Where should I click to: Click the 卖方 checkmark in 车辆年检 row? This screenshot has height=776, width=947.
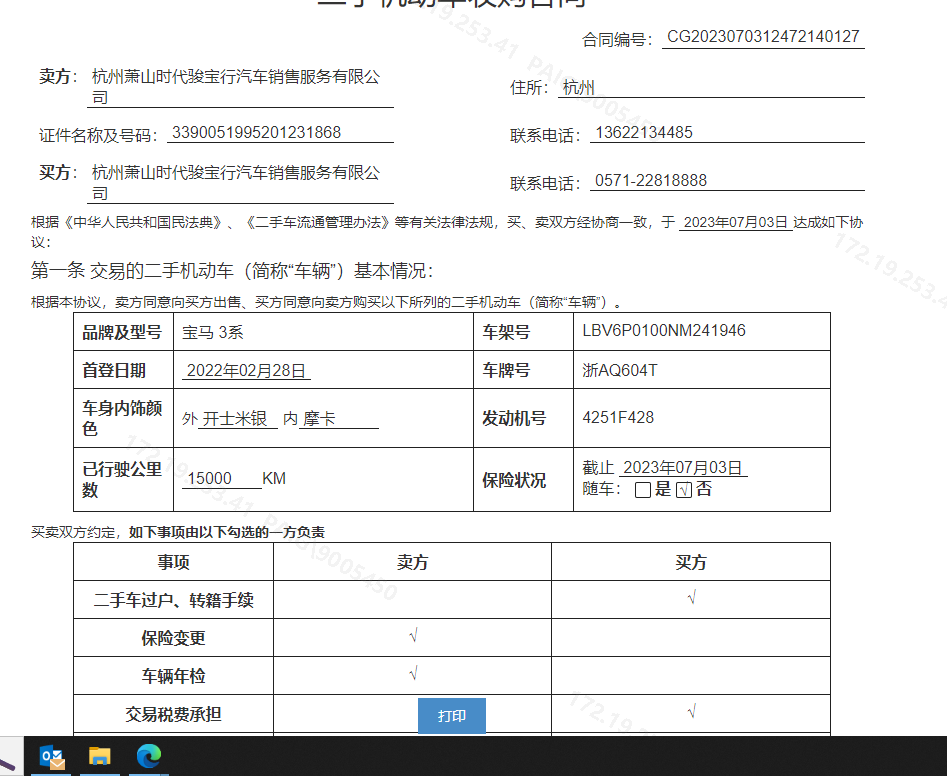413,674
